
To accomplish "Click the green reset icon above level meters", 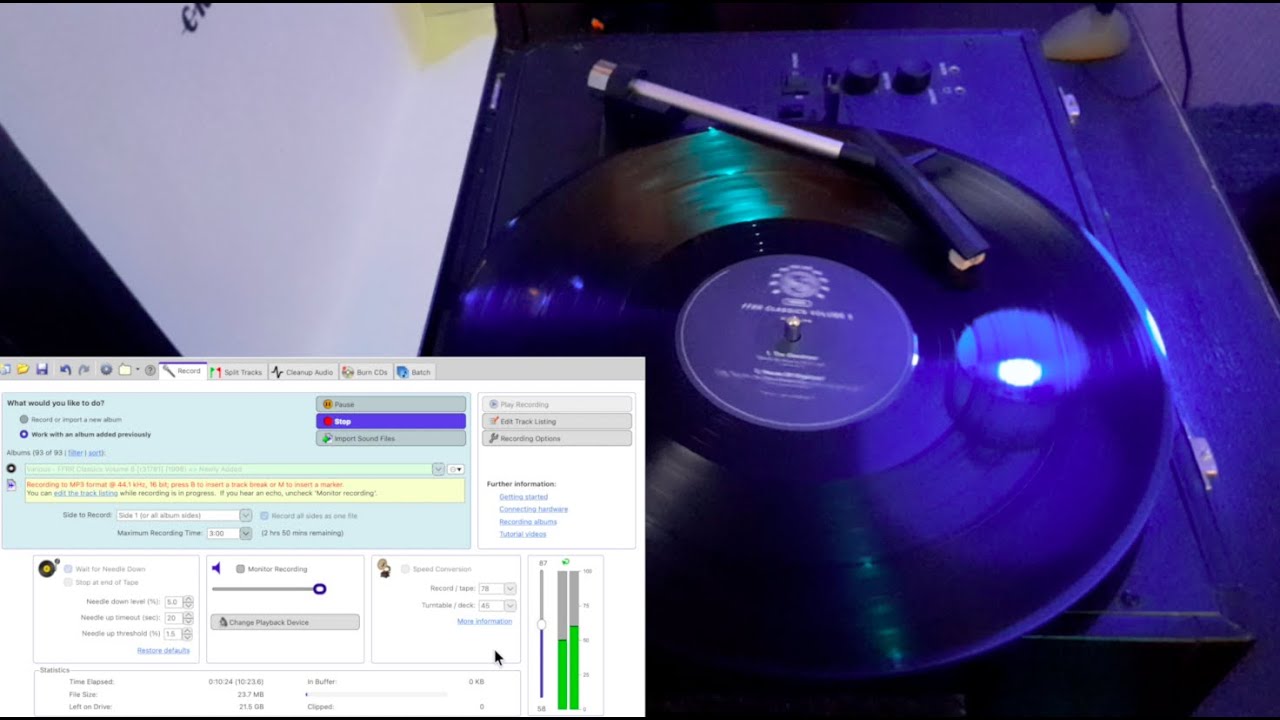I will pyautogui.click(x=566, y=562).
